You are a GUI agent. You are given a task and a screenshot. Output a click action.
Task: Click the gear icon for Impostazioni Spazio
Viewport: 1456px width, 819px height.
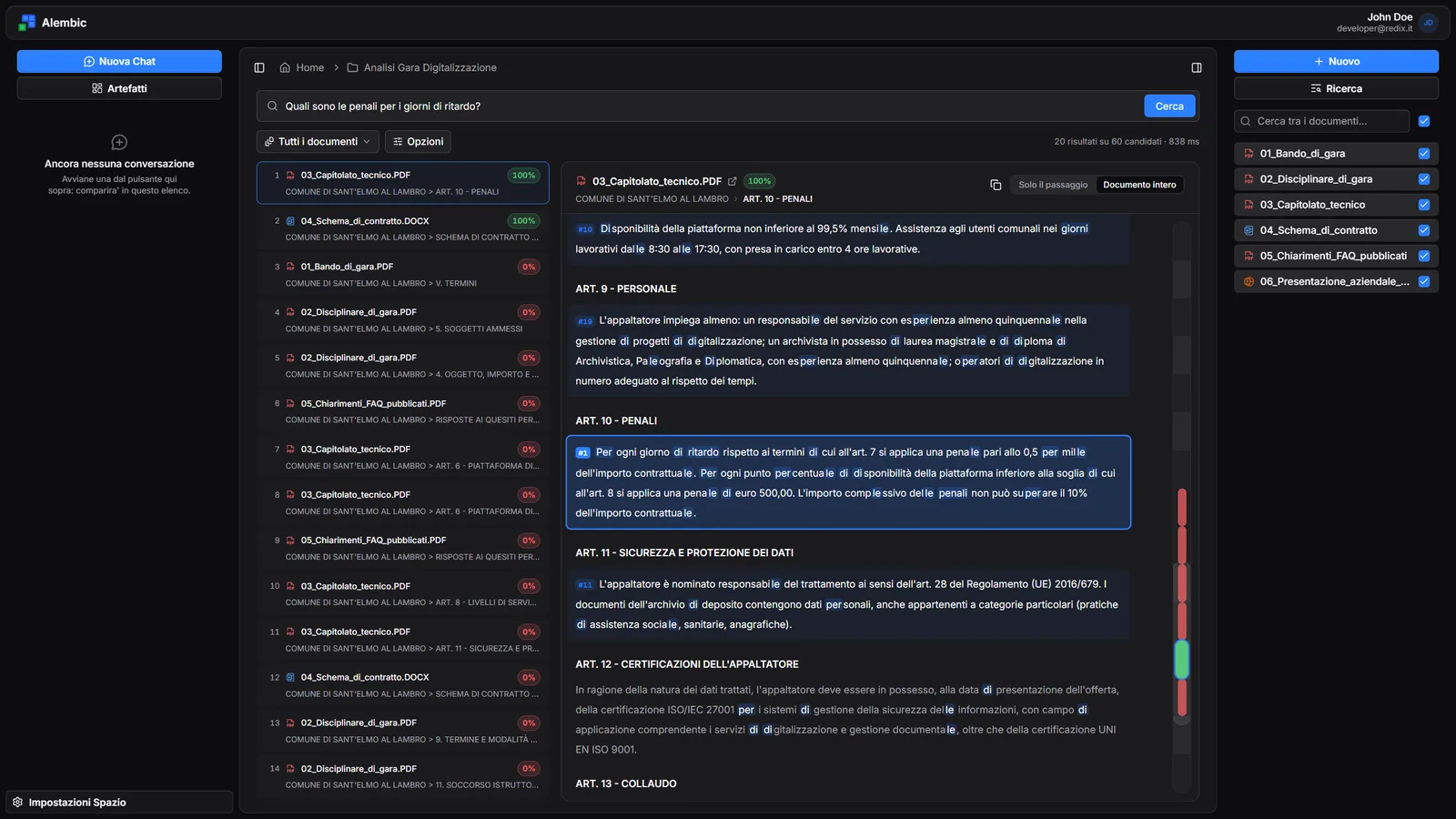pyautogui.click(x=17, y=802)
